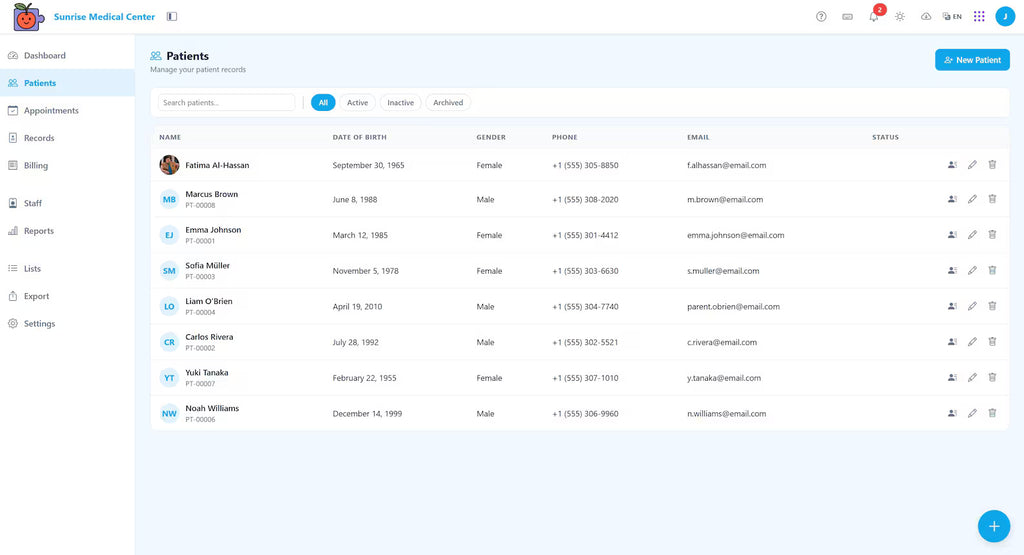Viewport: 1024px width, 555px height.
Task: View Noah Williams patient details icon
Action: 952,413
